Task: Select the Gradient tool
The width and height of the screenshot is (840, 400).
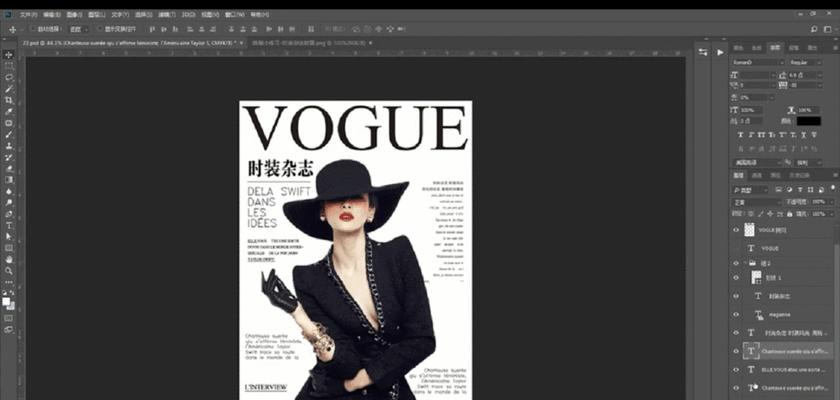Action: pos(9,179)
